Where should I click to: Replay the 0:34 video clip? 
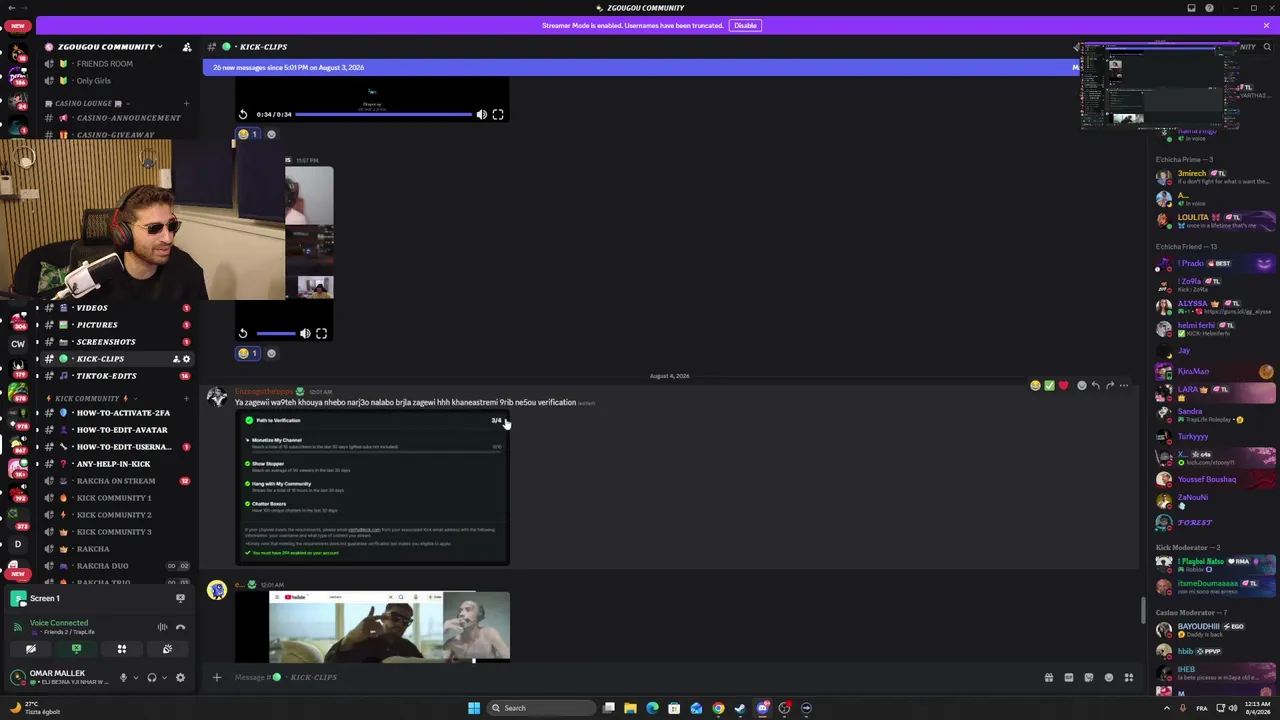(243, 114)
